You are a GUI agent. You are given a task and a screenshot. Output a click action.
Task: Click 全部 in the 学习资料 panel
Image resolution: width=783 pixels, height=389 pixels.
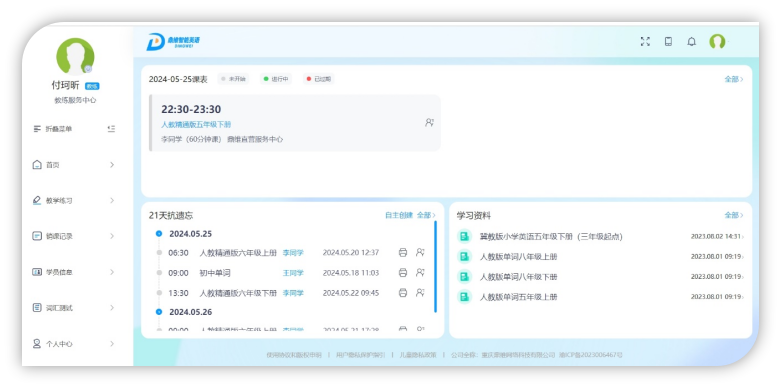point(734,215)
